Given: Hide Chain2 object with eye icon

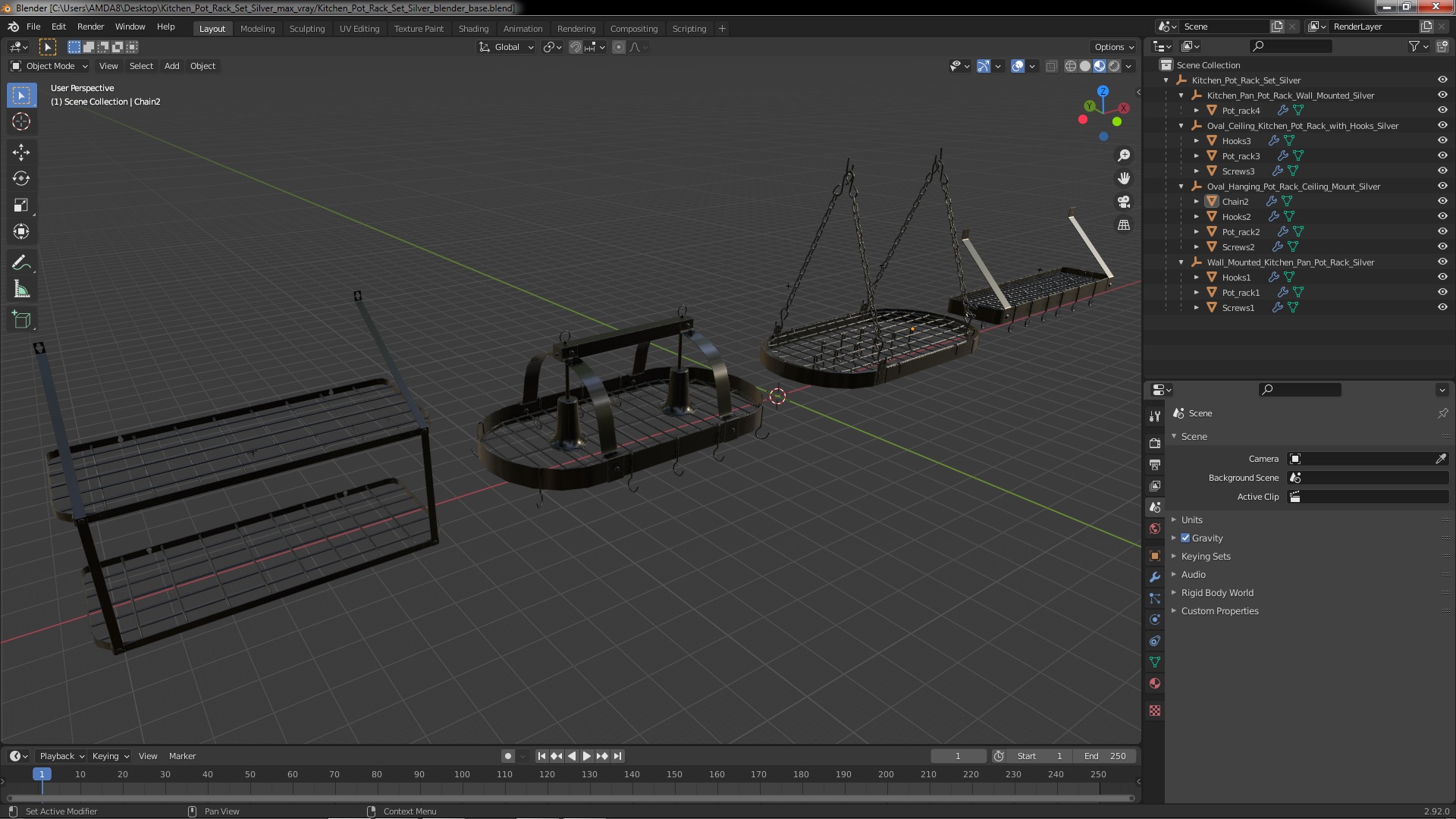Looking at the screenshot, I should click(x=1442, y=201).
